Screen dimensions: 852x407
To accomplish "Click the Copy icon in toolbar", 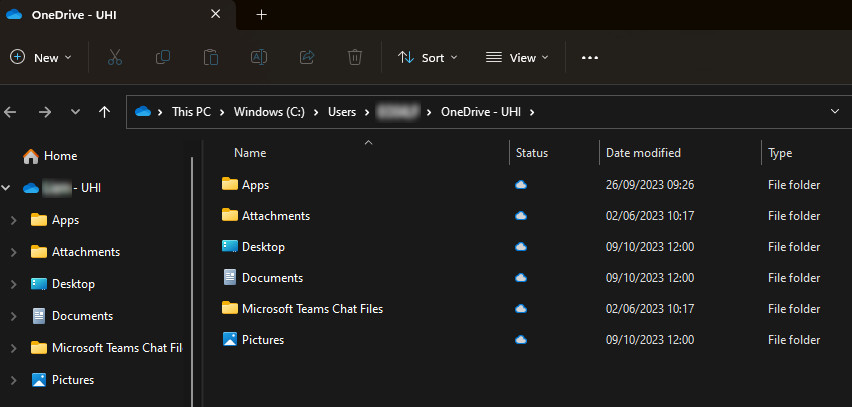I will pyautogui.click(x=162, y=58).
